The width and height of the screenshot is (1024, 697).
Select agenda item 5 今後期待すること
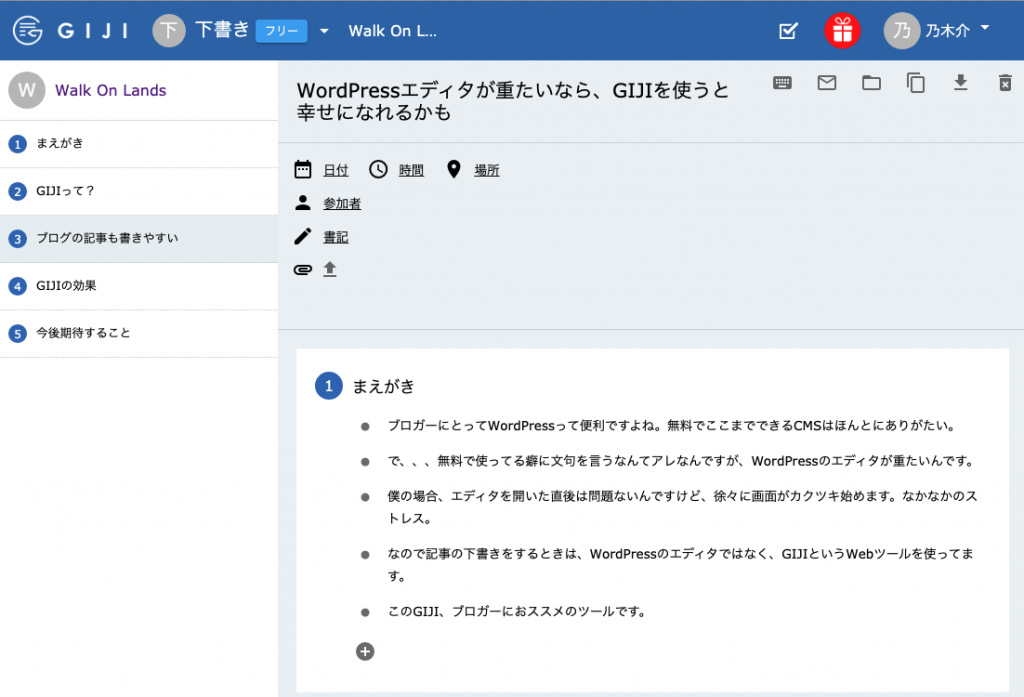click(x=139, y=333)
